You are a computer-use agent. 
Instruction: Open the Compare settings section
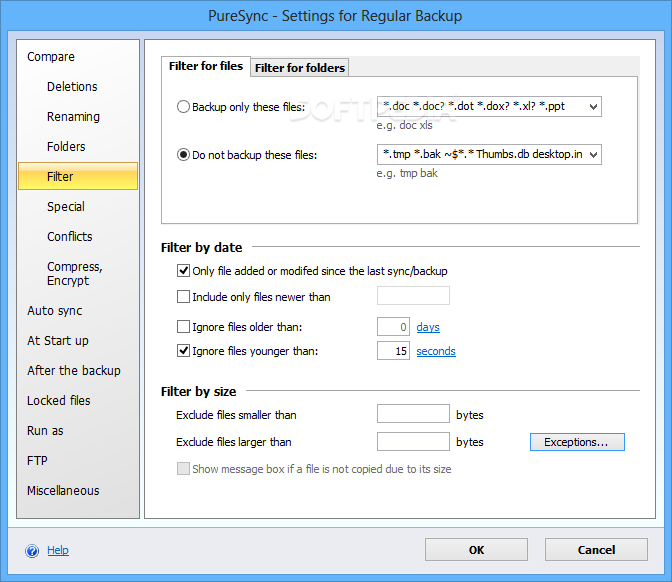[51, 57]
